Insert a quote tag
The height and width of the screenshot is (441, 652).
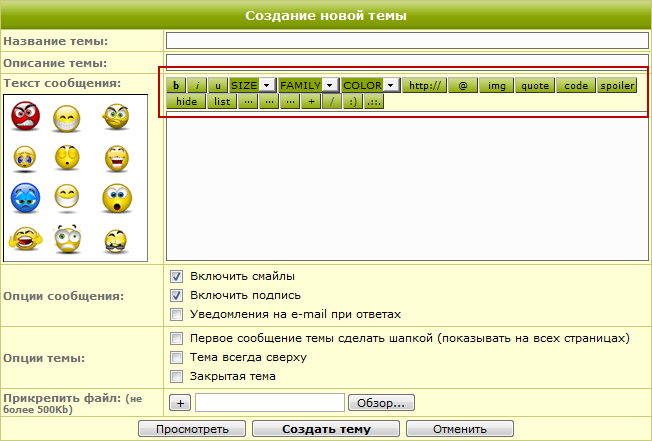coord(535,86)
